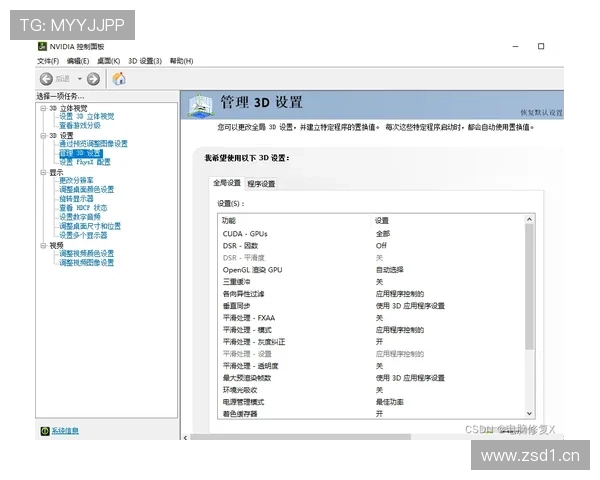
Task: Go to the Home page icon
Action: pyautogui.click(x=119, y=78)
